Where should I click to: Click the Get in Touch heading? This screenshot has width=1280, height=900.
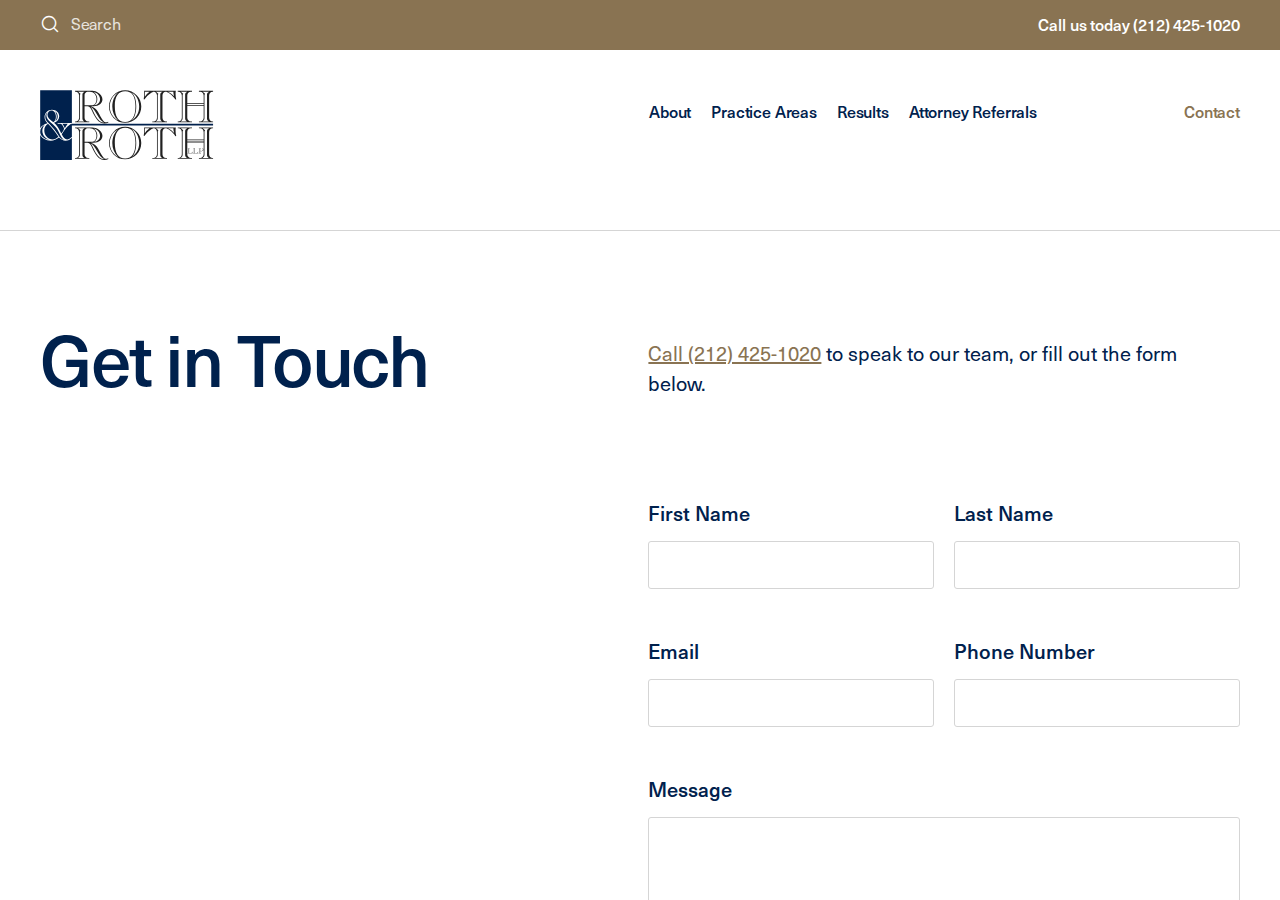coord(234,361)
